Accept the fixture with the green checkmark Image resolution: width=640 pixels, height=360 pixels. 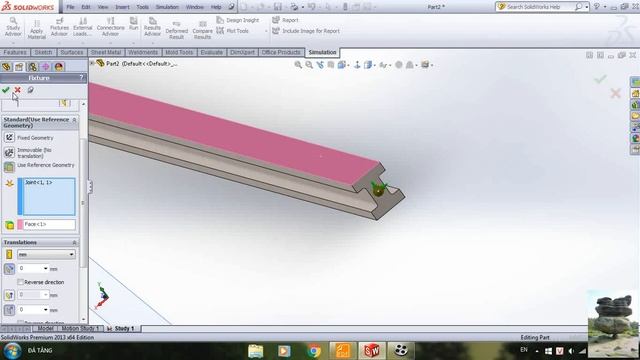pyautogui.click(x=6, y=90)
